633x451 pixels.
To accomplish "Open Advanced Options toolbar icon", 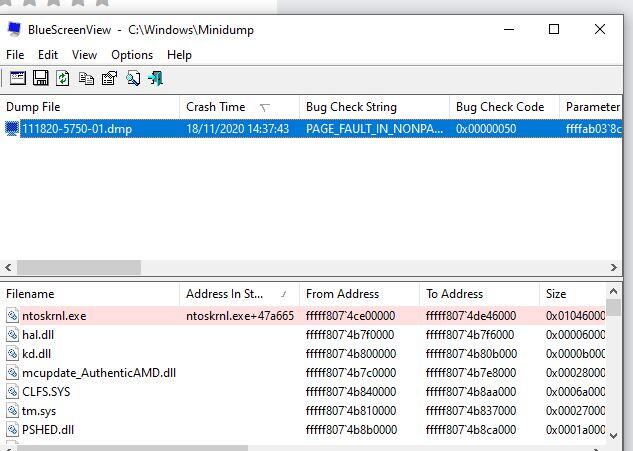I will (18, 78).
